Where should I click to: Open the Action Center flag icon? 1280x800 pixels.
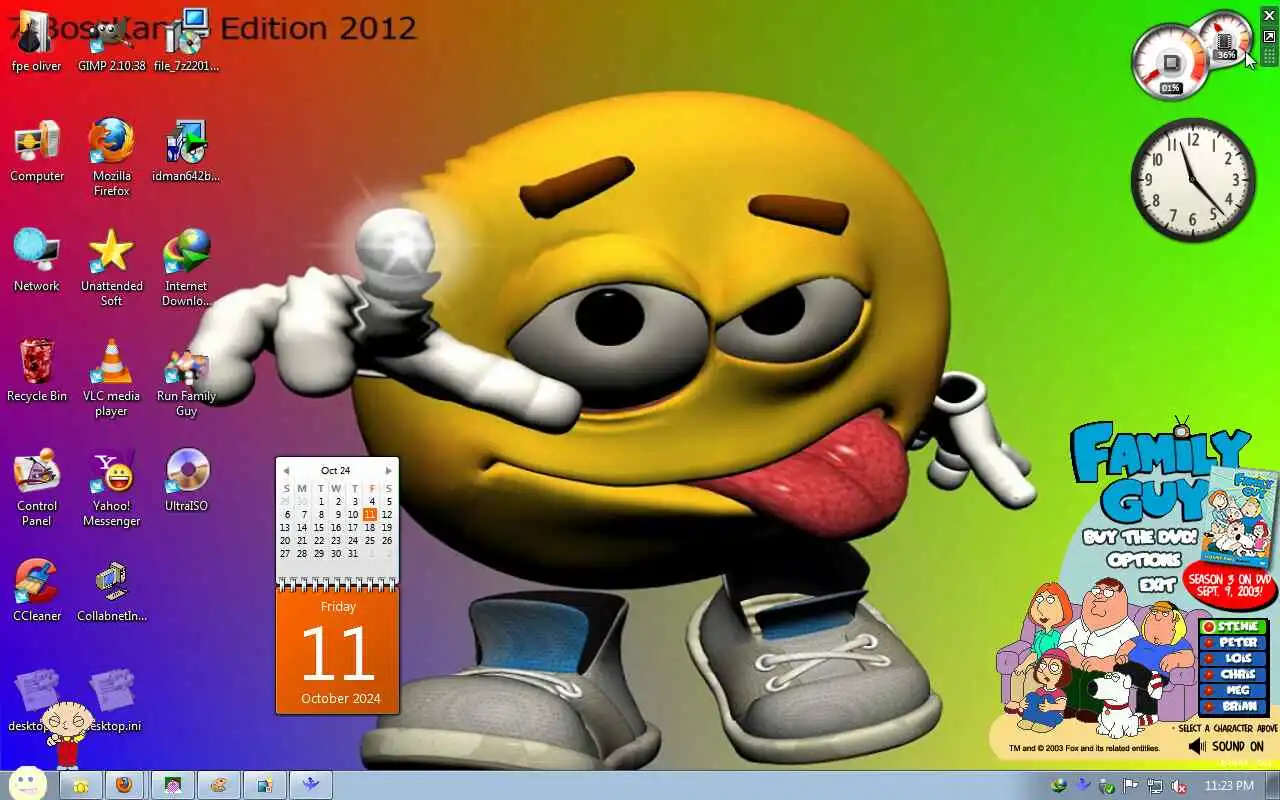click(1131, 786)
